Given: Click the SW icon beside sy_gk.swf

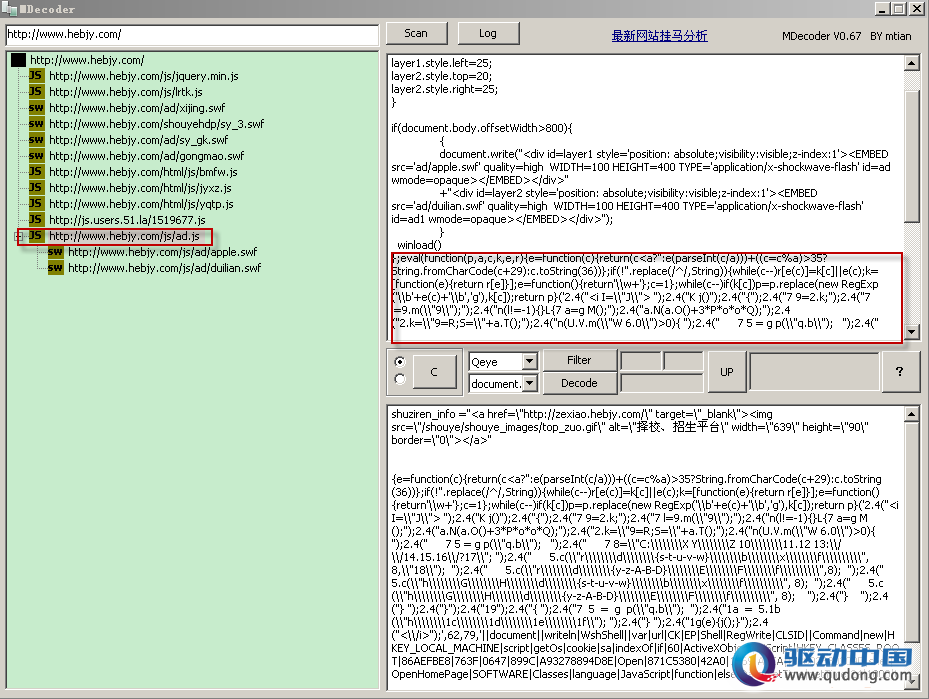Looking at the screenshot, I should pyautogui.click(x=36, y=140).
